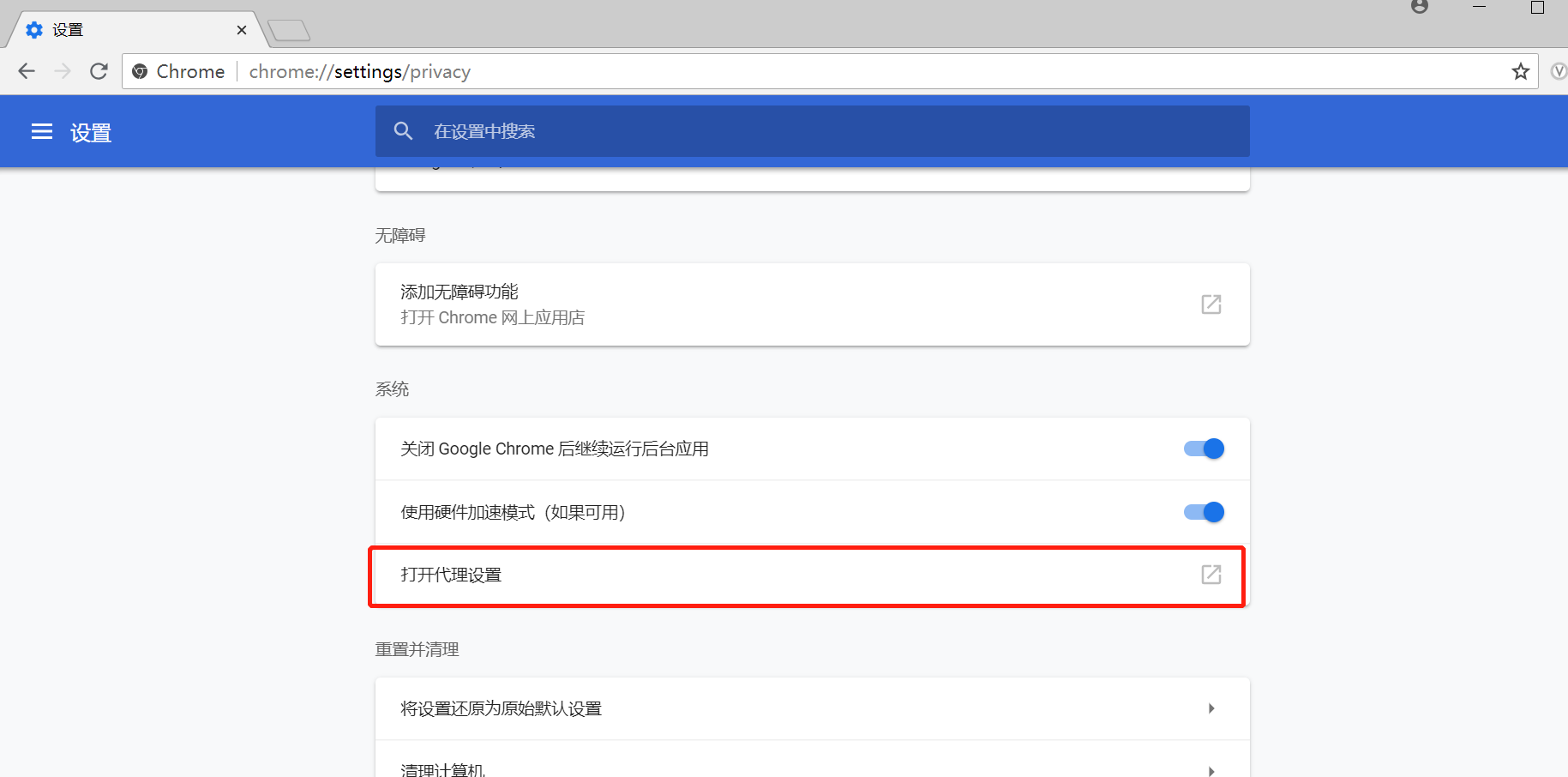Expand 清理计算机 arrow
The image size is (1568, 777).
tap(1211, 770)
